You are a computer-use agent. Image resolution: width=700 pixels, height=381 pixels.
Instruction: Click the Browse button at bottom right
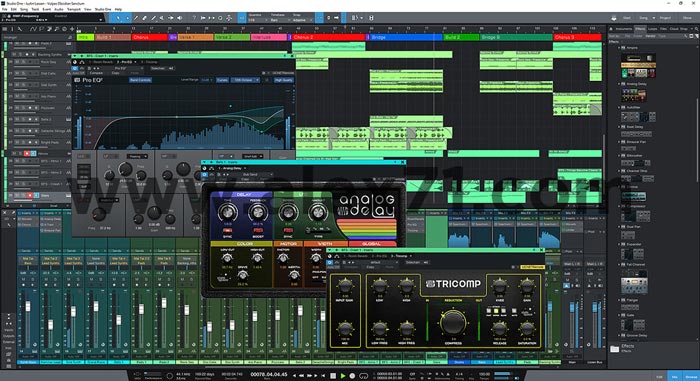pos(691,377)
